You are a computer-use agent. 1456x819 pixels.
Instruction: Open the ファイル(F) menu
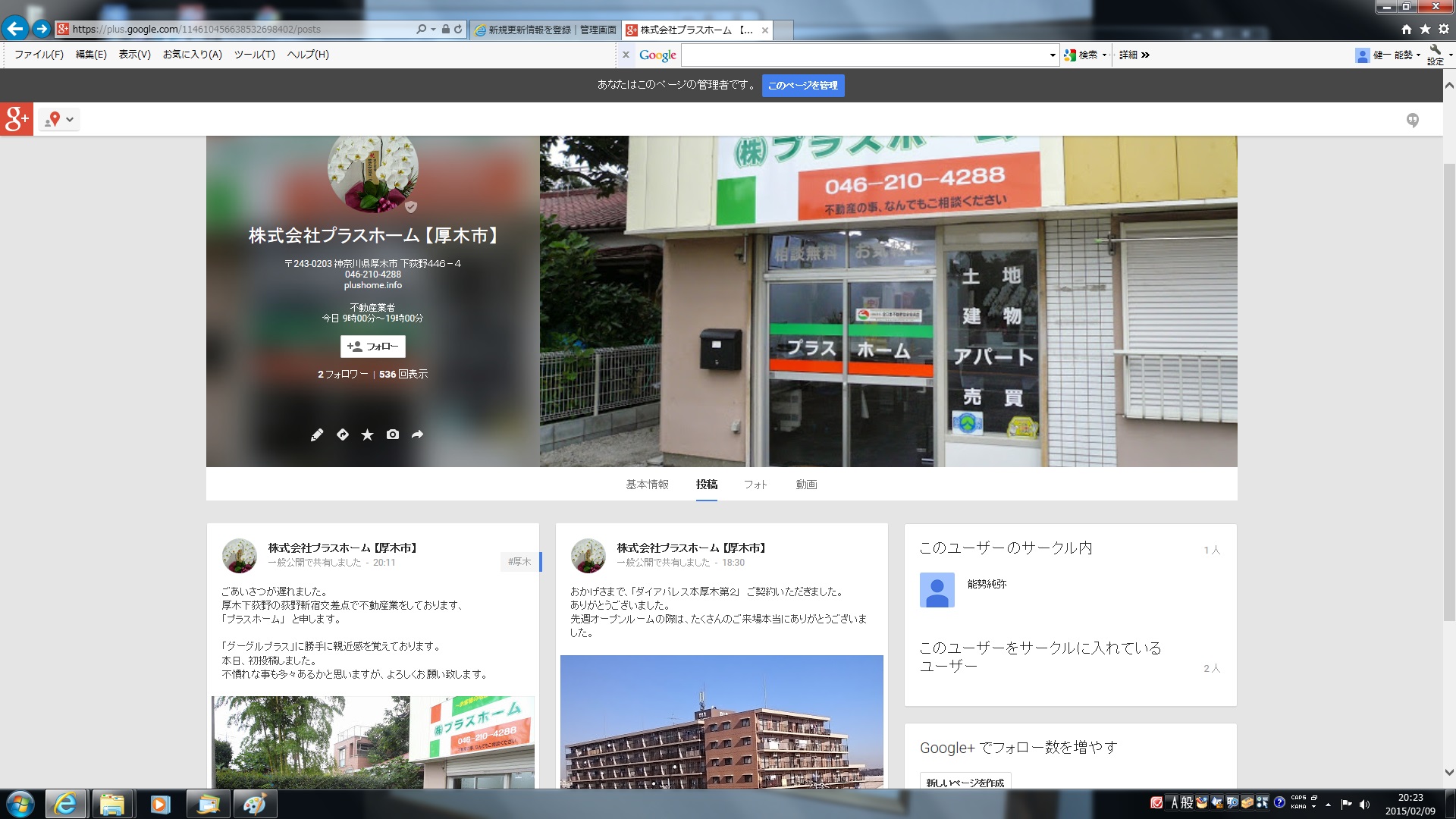[39, 55]
